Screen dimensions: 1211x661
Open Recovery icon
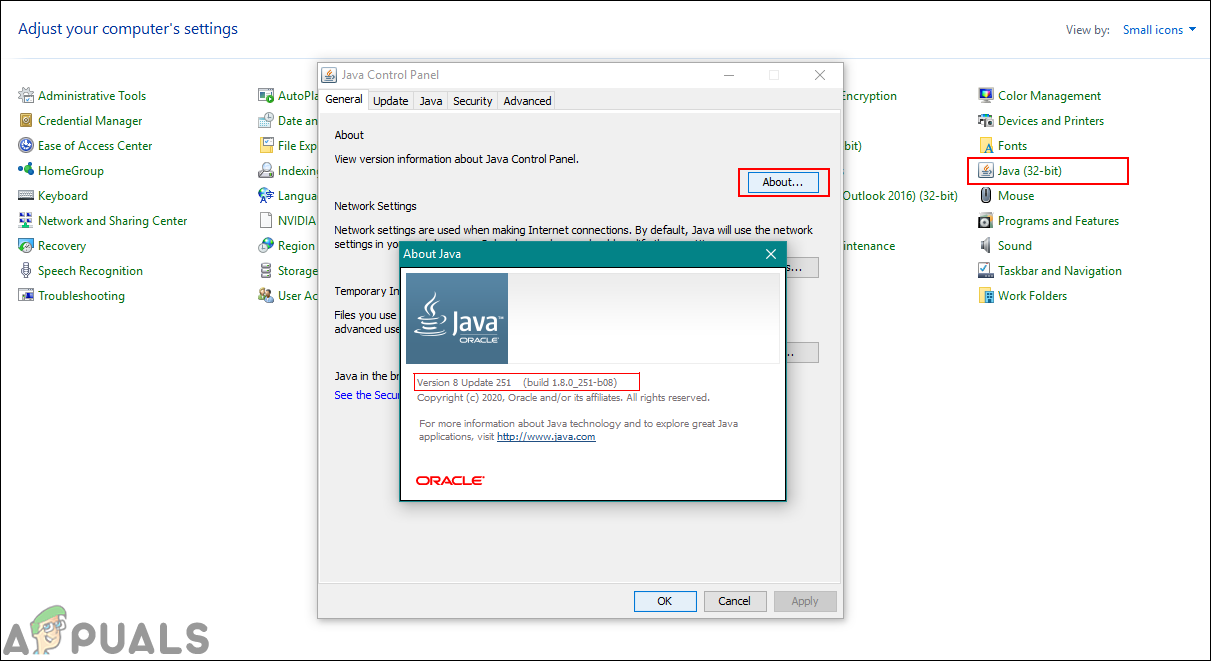(x=26, y=246)
